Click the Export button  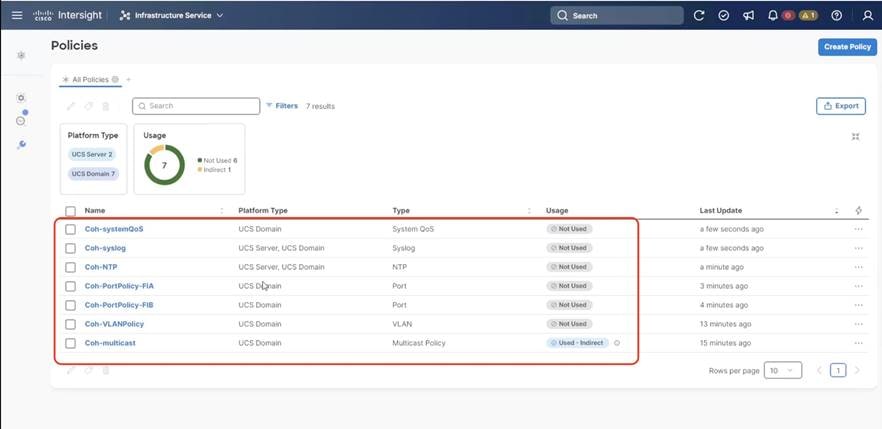pos(840,106)
